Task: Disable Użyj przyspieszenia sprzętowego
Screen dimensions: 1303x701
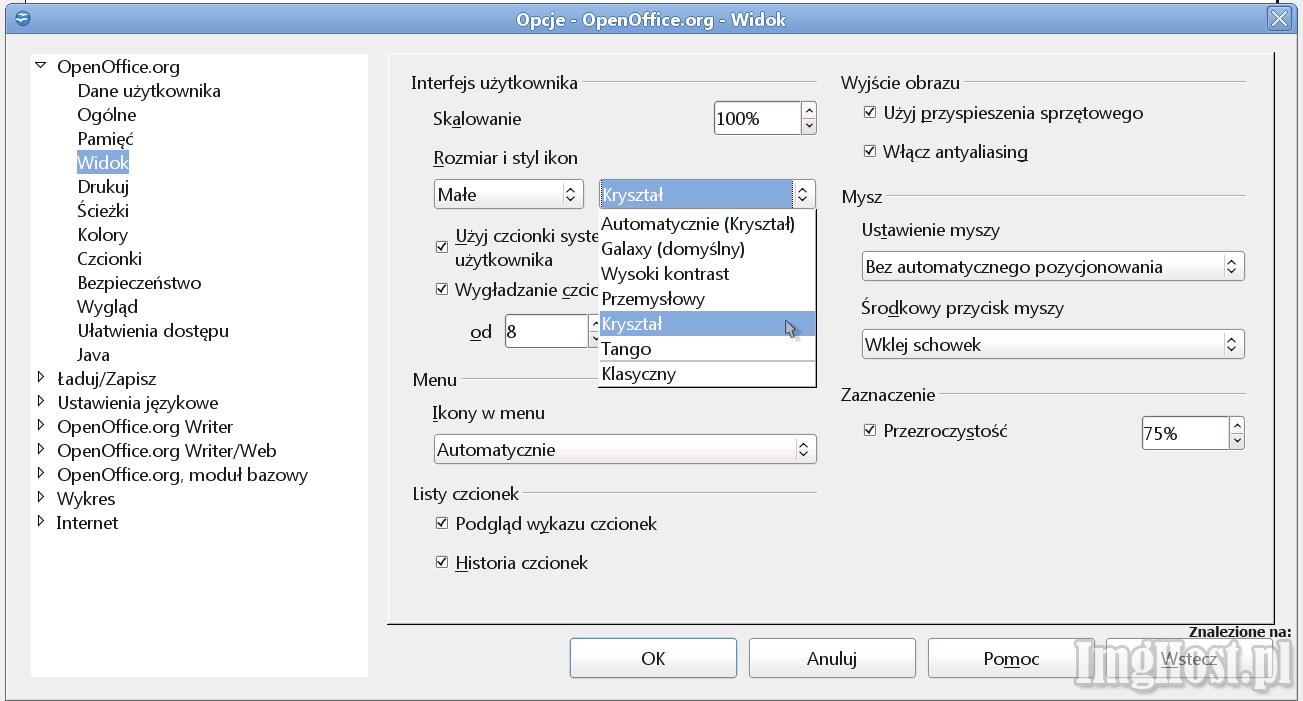Action: click(870, 113)
